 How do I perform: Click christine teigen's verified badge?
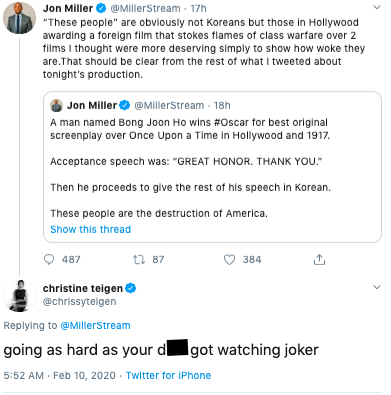pyautogui.click(x=131, y=288)
